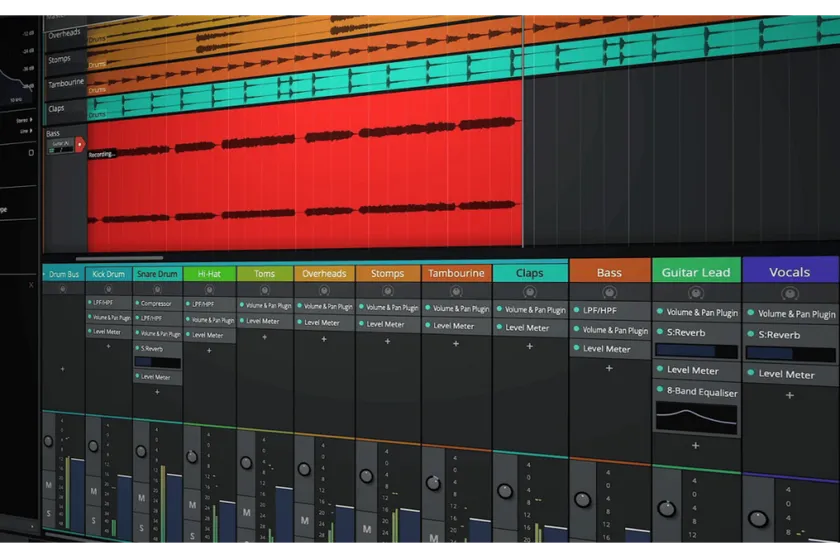Screen dimensions: 840x560
Task: Add a plugin with the plus on Overheads channel
Action: point(324,339)
